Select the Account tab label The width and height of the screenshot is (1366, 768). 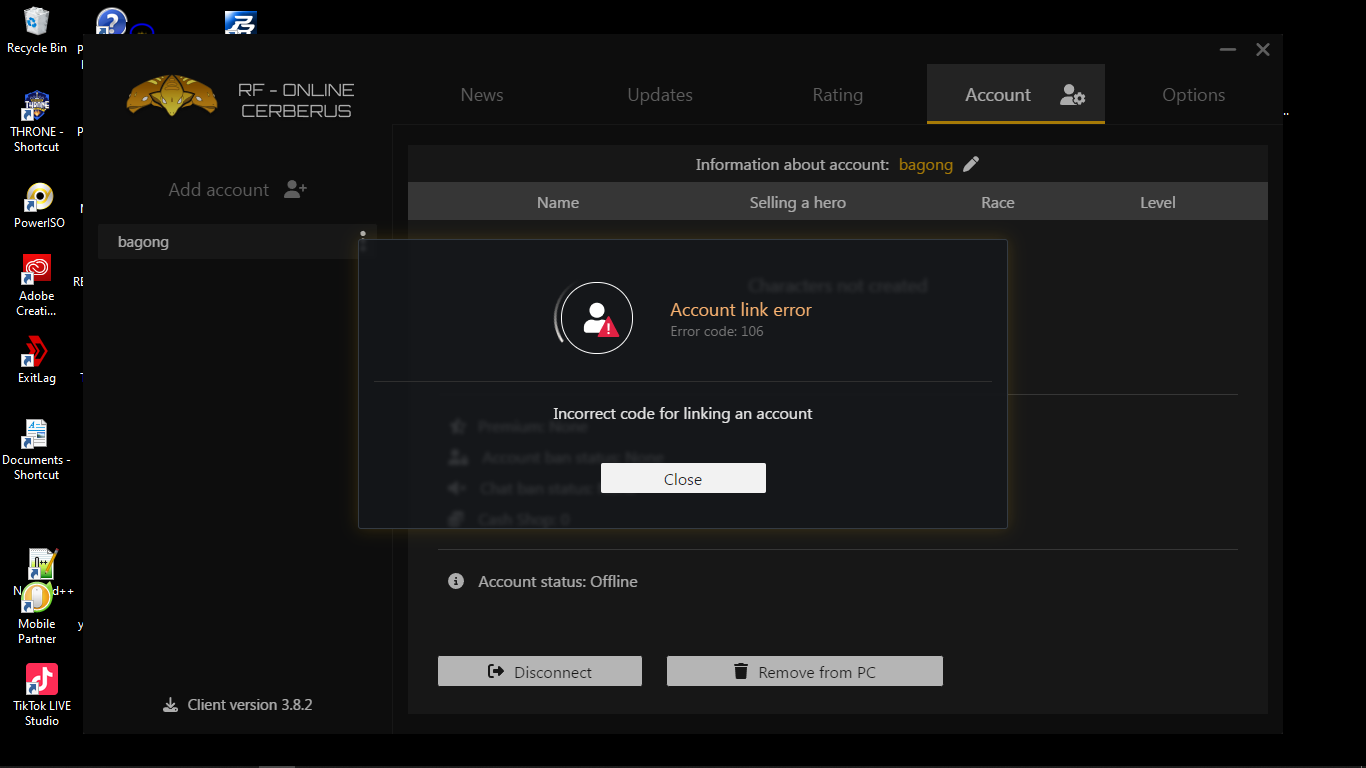pos(998,95)
